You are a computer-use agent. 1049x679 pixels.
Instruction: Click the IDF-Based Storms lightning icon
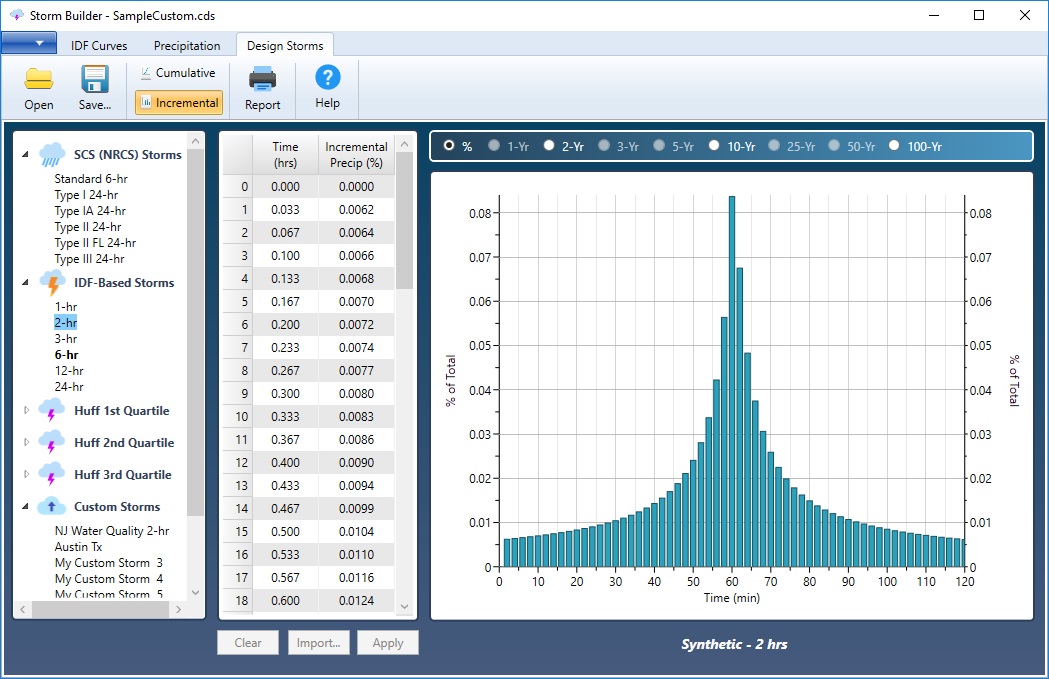click(x=52, y=283)
